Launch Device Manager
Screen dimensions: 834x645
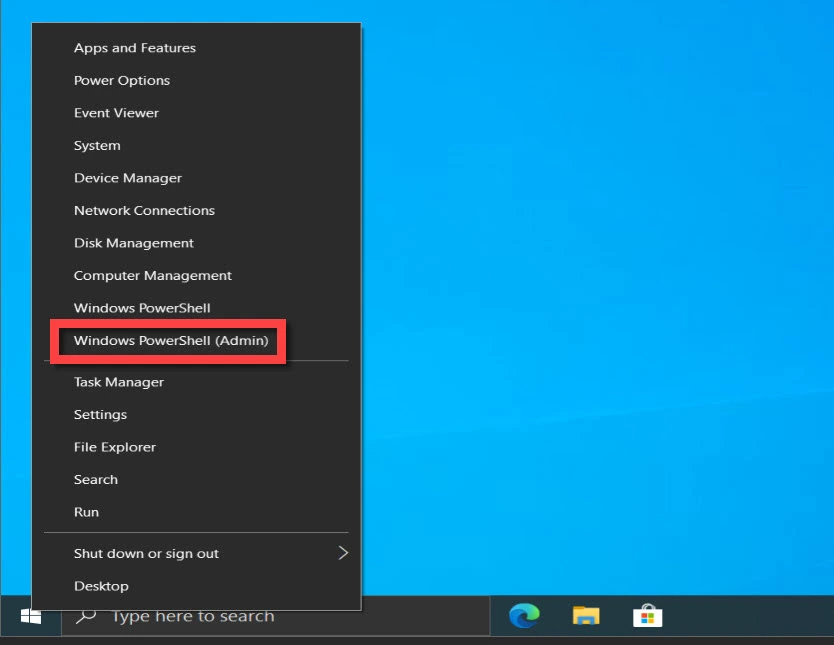coord(196,178)
